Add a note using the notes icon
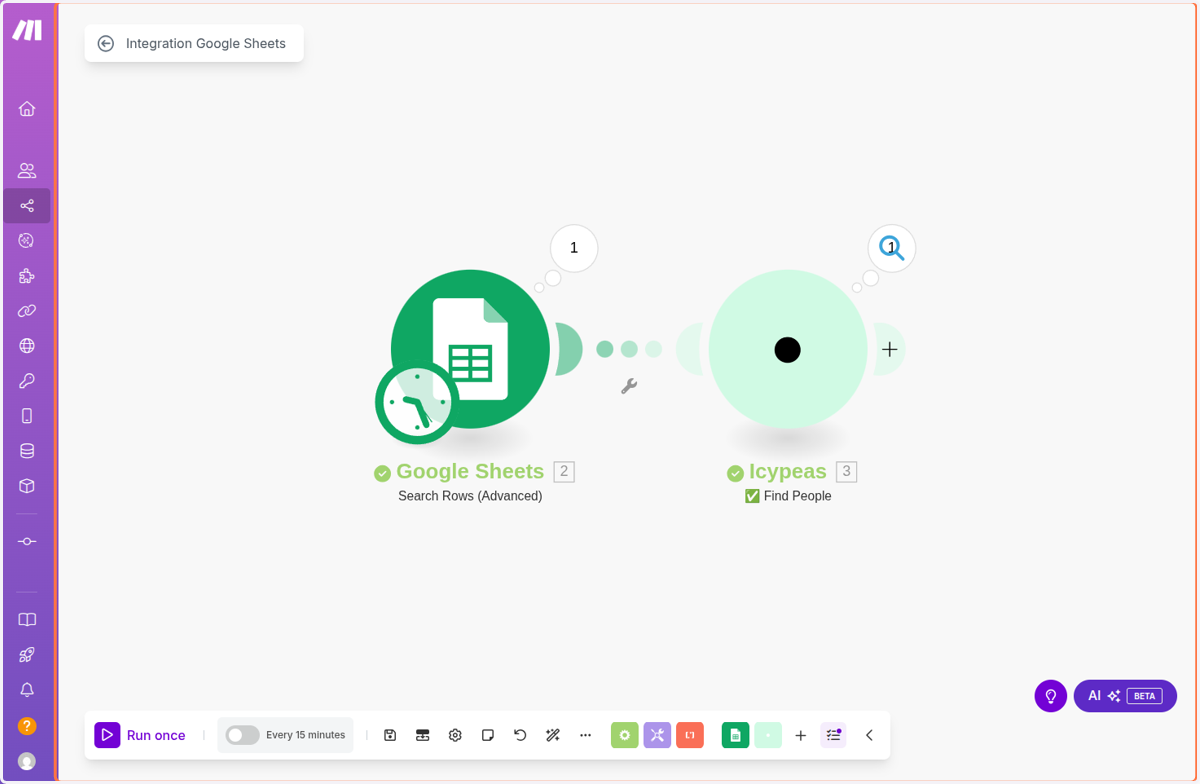The height and width of the screenshot is (784, 1200). point(488,735)
